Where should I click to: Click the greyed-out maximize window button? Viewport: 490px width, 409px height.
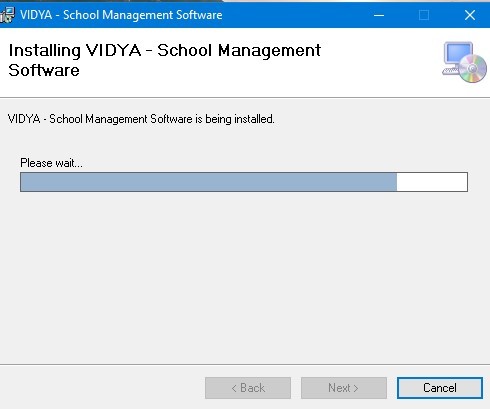click(424, 15)
